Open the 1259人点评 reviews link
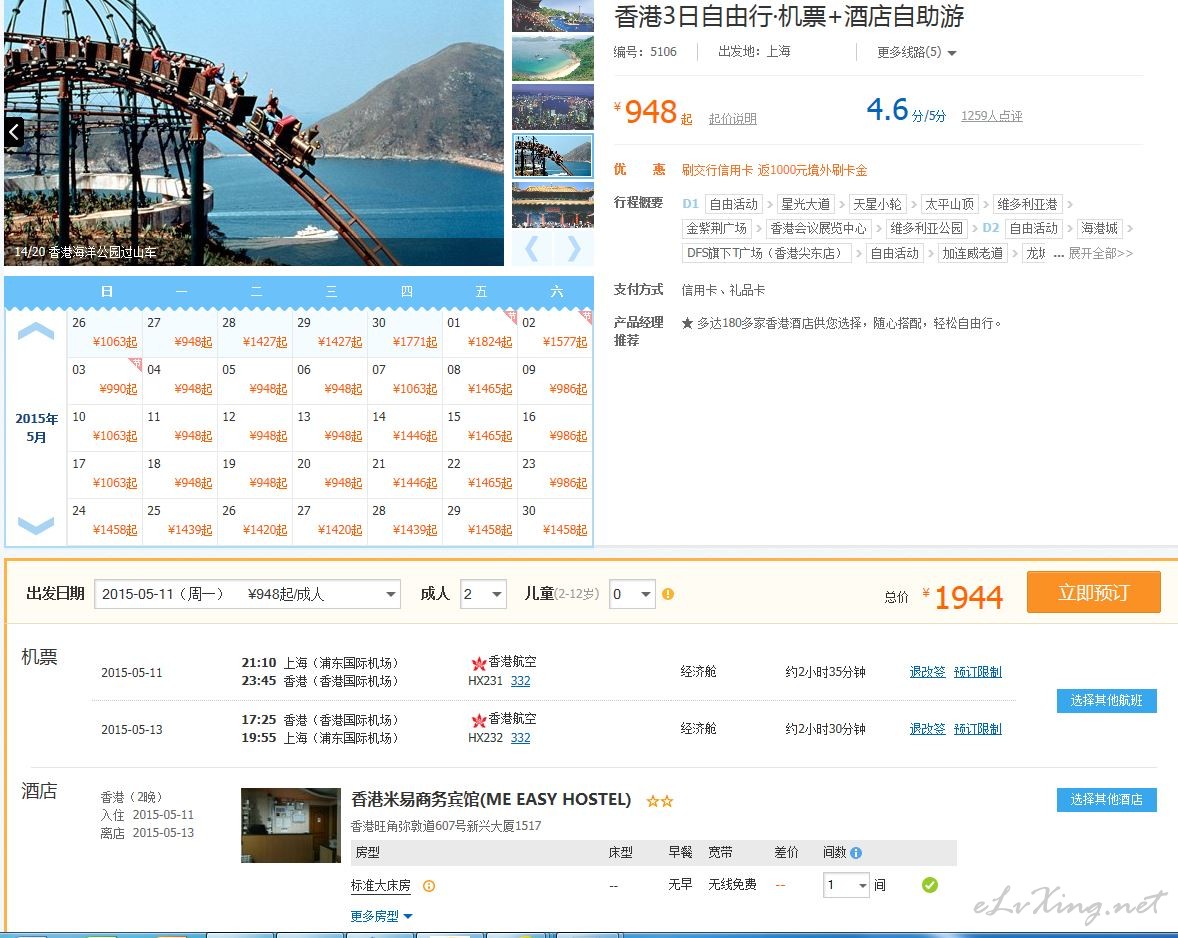Image resolution: width=1178 pixels, height=938 pixels. 992,116
